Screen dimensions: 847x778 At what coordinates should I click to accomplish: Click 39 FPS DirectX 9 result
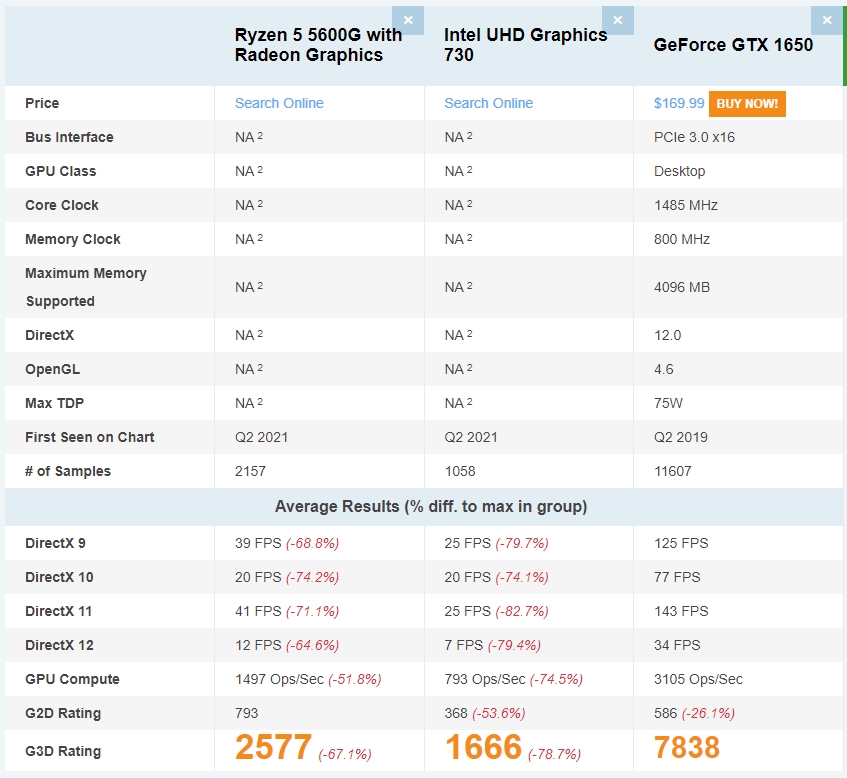[258, 544]
